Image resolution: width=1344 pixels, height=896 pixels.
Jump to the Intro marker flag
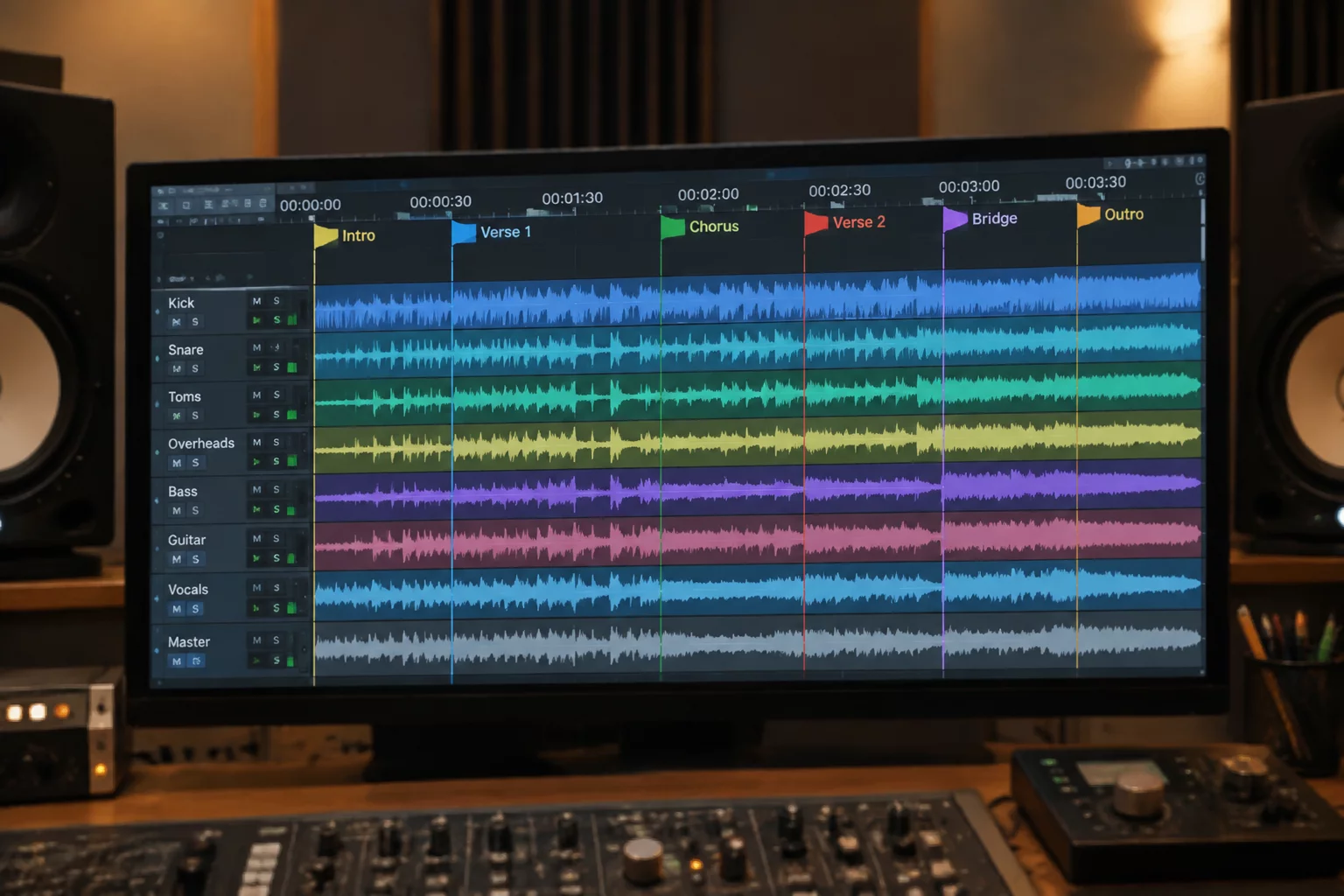point(325,235)
